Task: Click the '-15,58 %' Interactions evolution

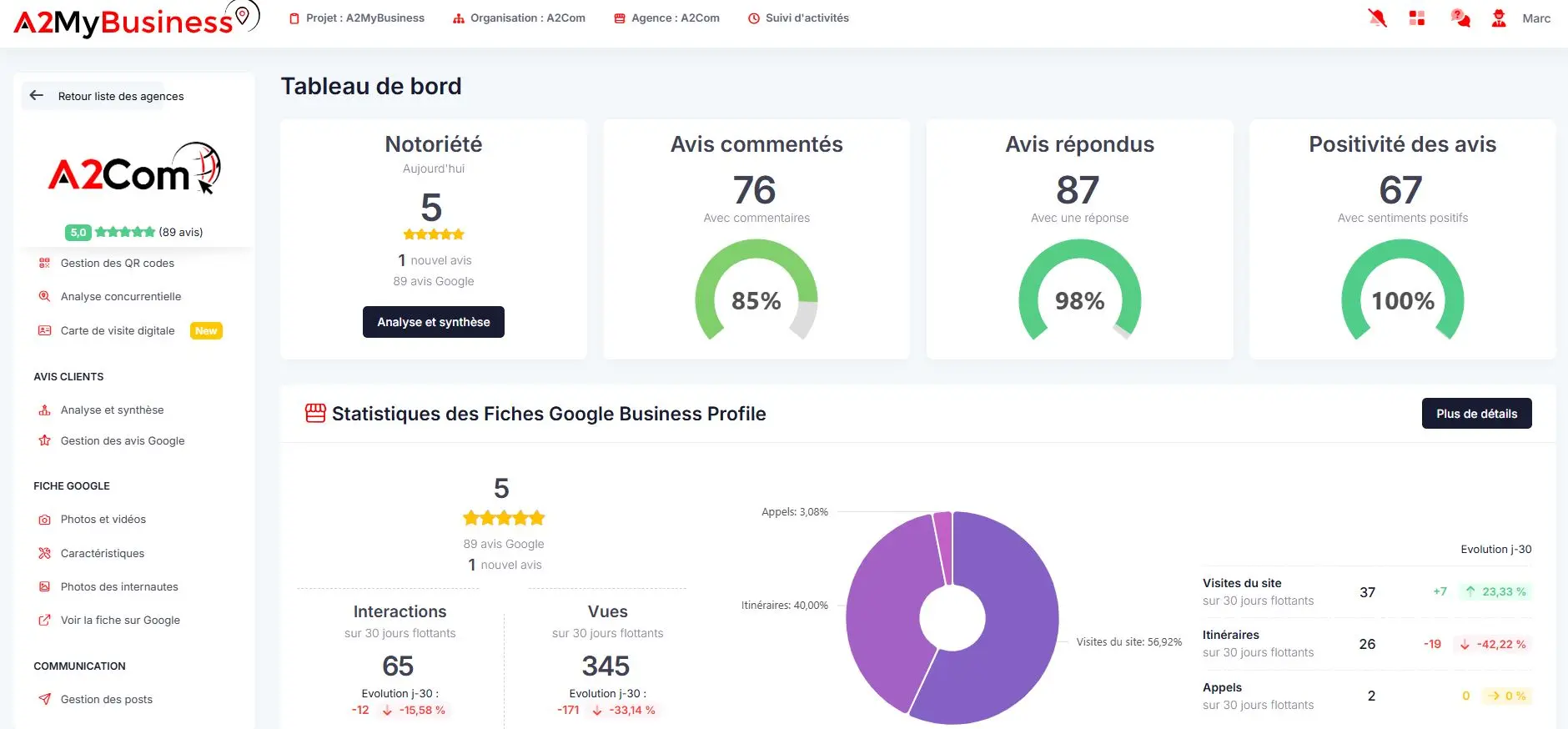Action: point(414,710)
